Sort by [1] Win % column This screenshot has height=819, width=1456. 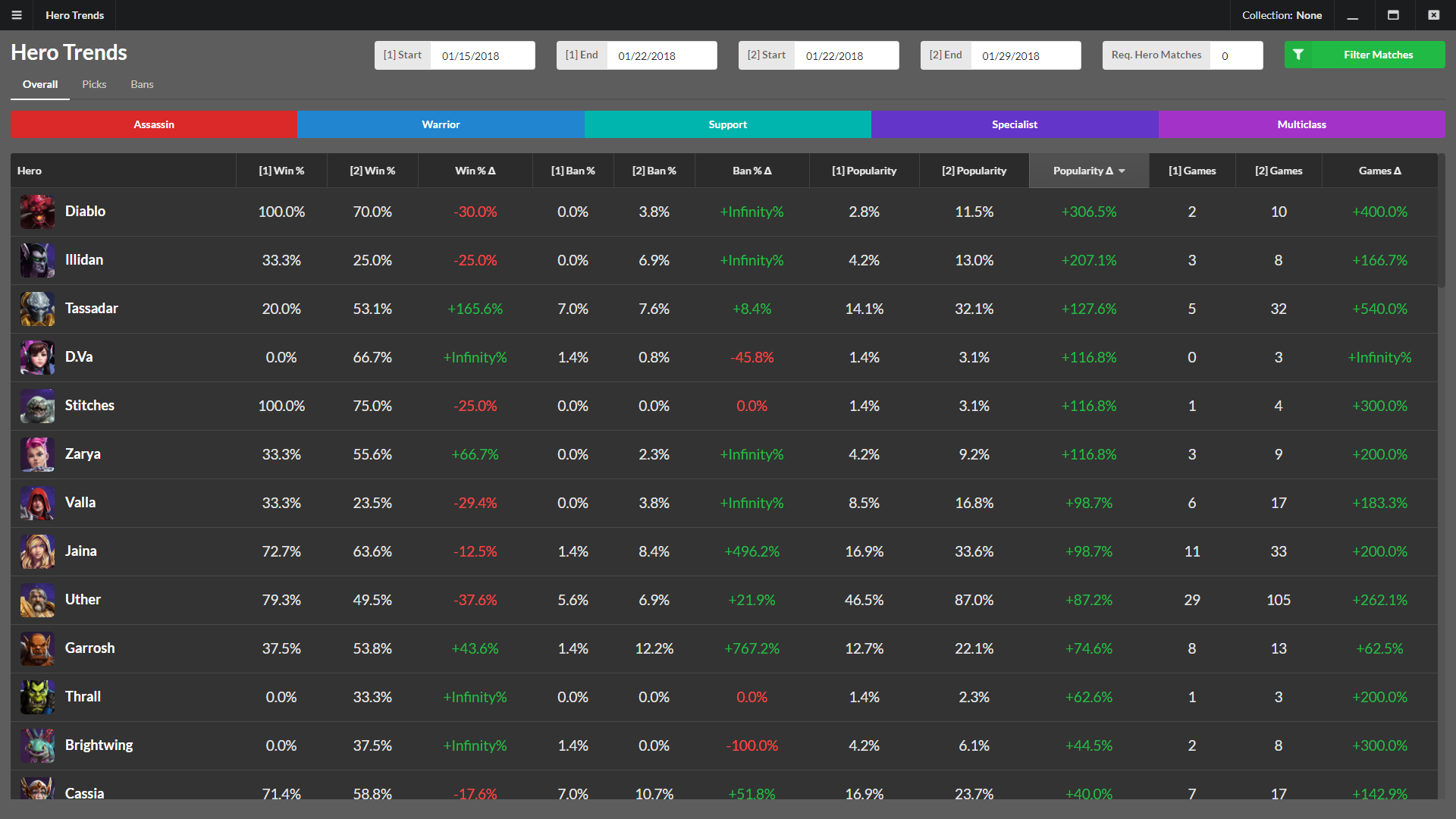coord(281,171)
